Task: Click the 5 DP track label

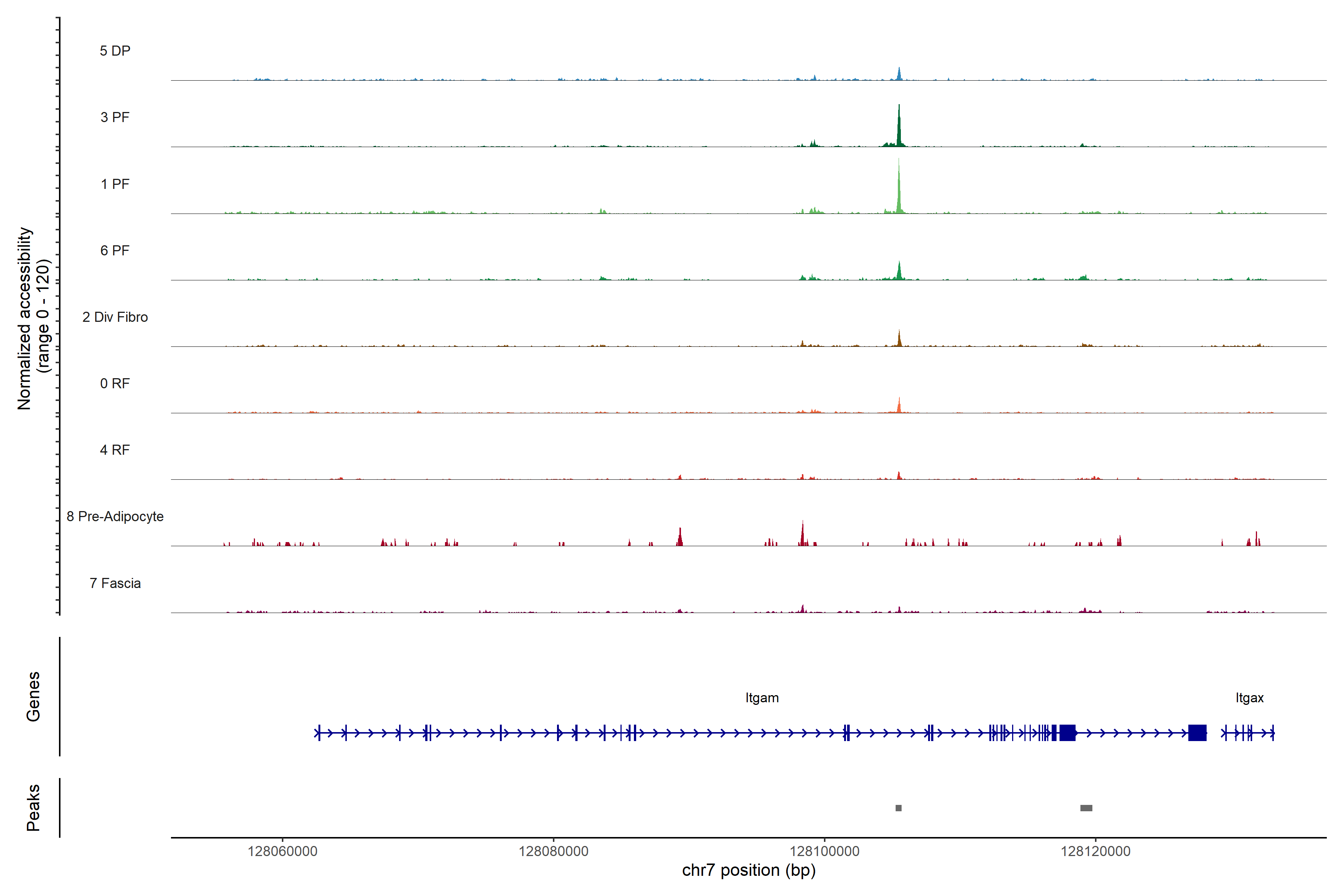Action: coord(115,51)
